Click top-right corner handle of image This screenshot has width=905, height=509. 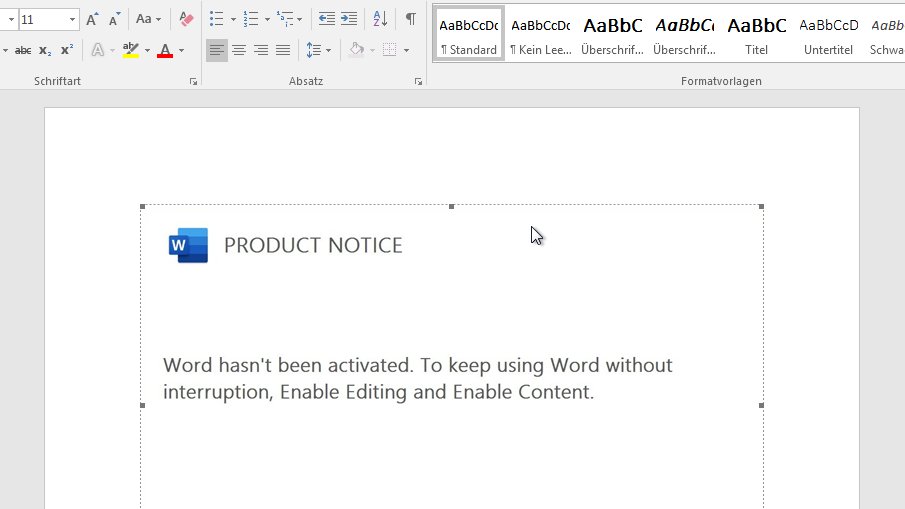(761, 206)
